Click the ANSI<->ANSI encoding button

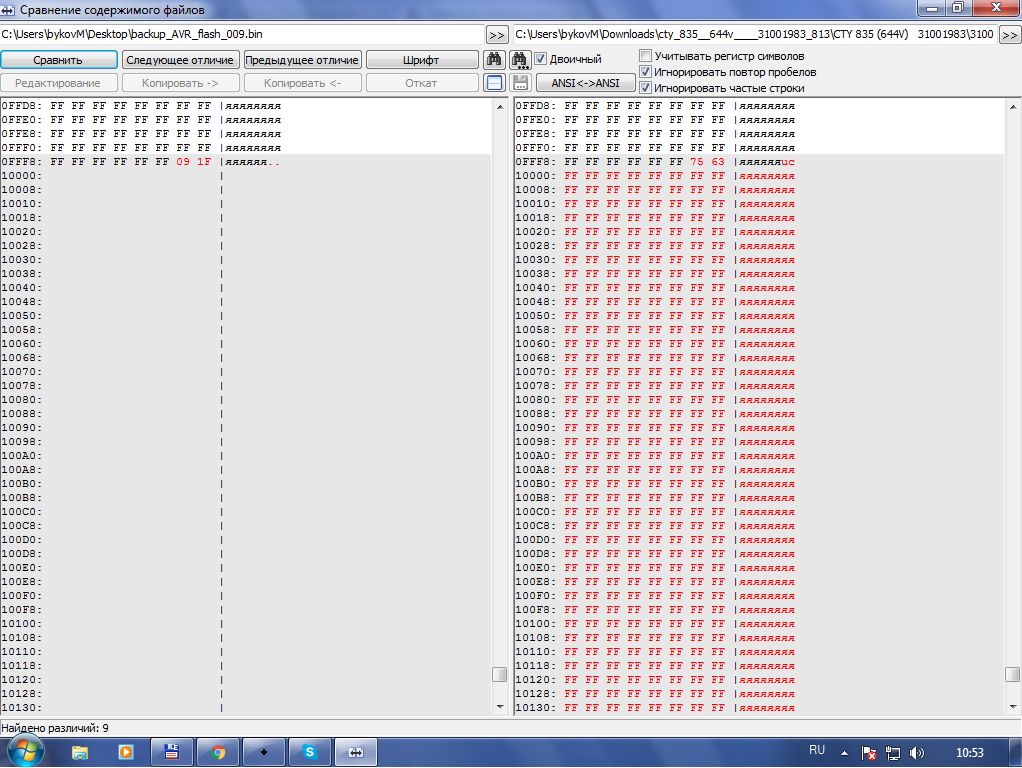pyautogui.click(x=585, y=83)
